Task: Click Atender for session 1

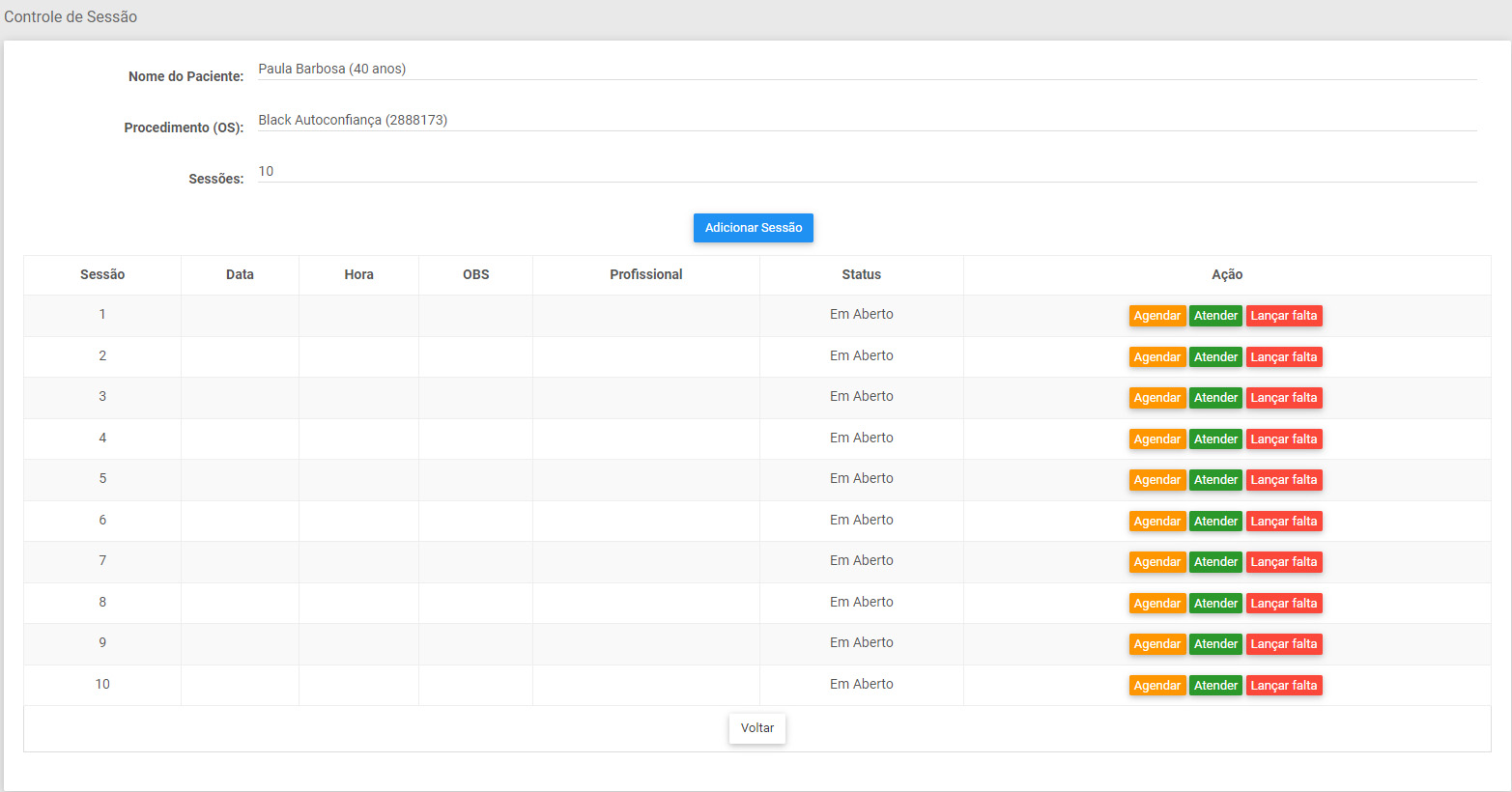Action: coord(1214,316)
